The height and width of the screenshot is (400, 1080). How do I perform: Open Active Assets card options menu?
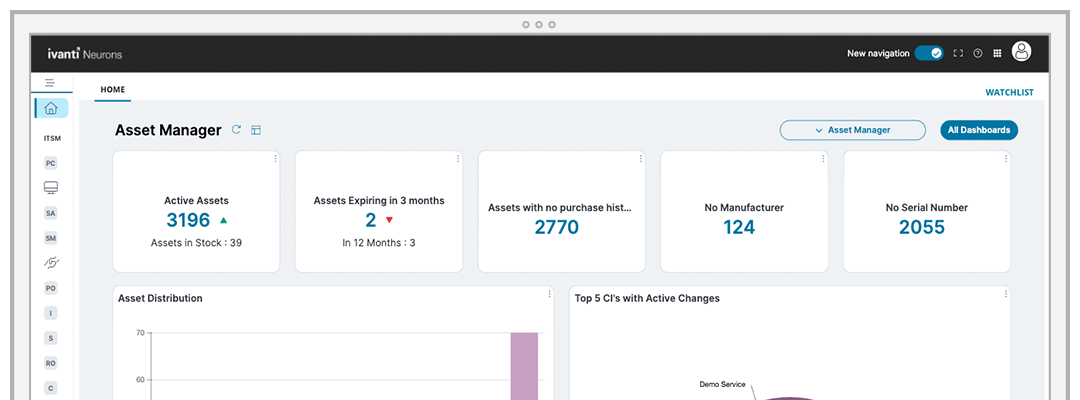click(276, 158)
